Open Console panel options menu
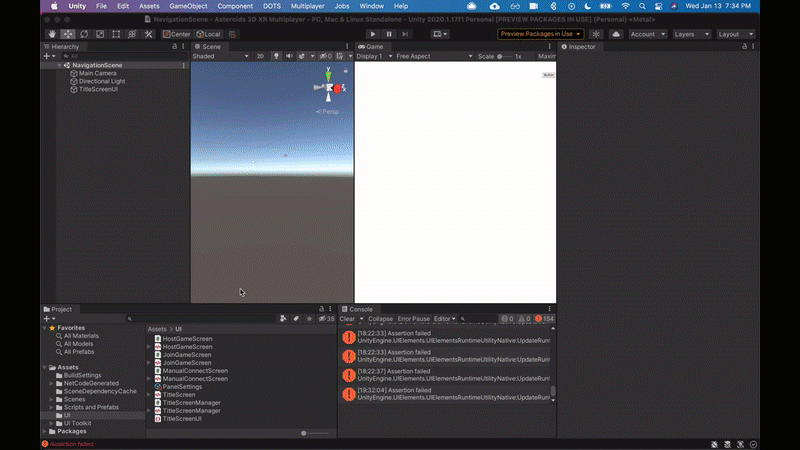The image size is (800, 450). [x=549, y=309]
